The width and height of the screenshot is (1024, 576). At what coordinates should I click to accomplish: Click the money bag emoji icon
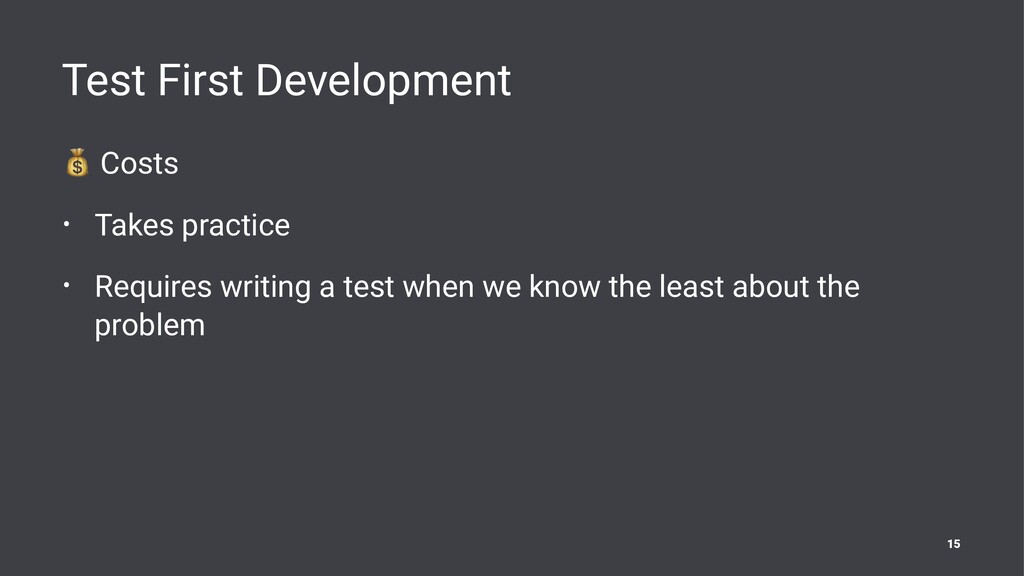77,163
